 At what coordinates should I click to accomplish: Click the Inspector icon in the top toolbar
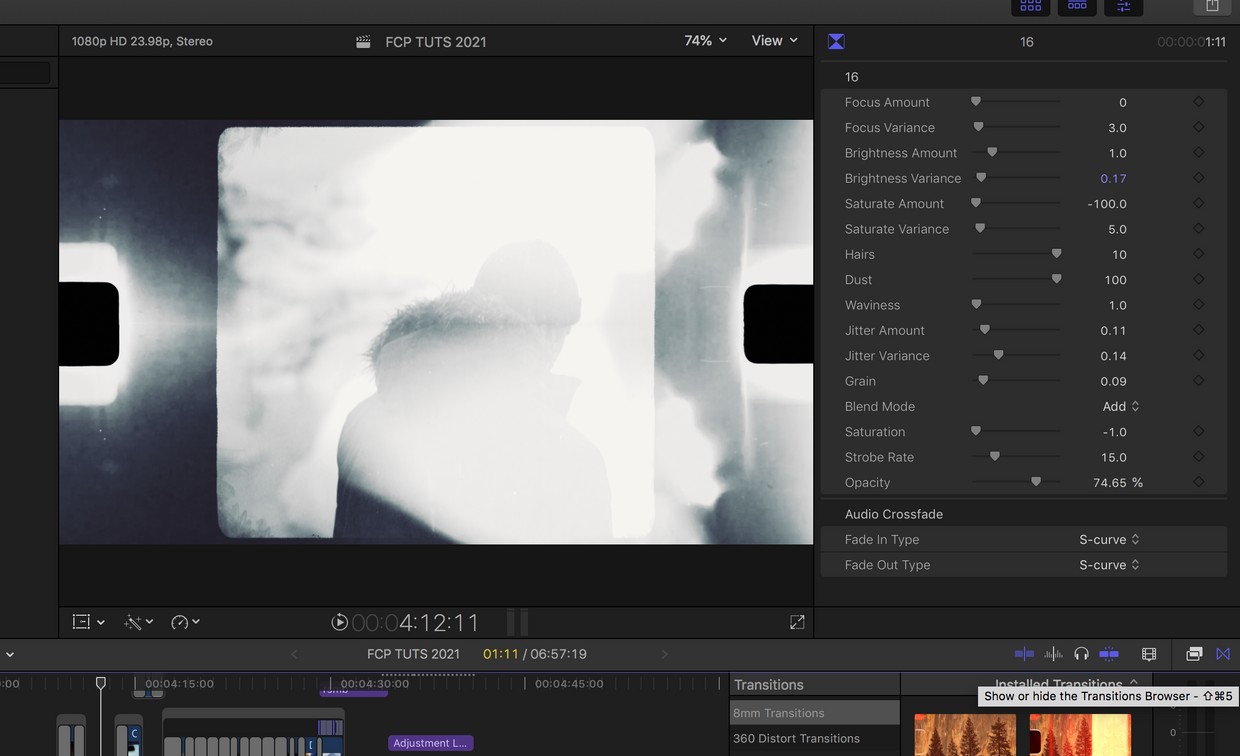1124,7
